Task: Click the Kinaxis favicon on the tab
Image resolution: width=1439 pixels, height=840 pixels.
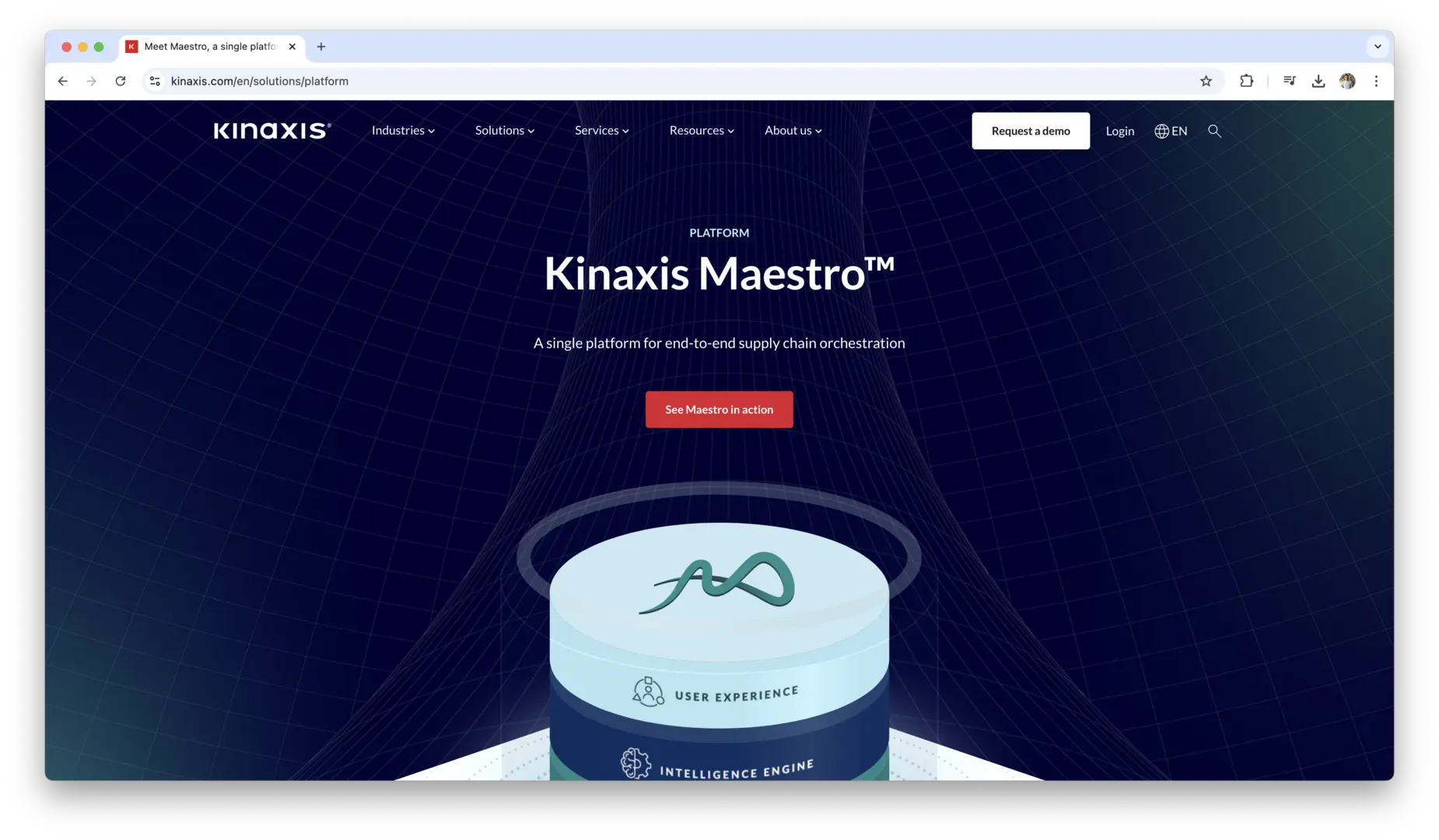Action: 132,47
